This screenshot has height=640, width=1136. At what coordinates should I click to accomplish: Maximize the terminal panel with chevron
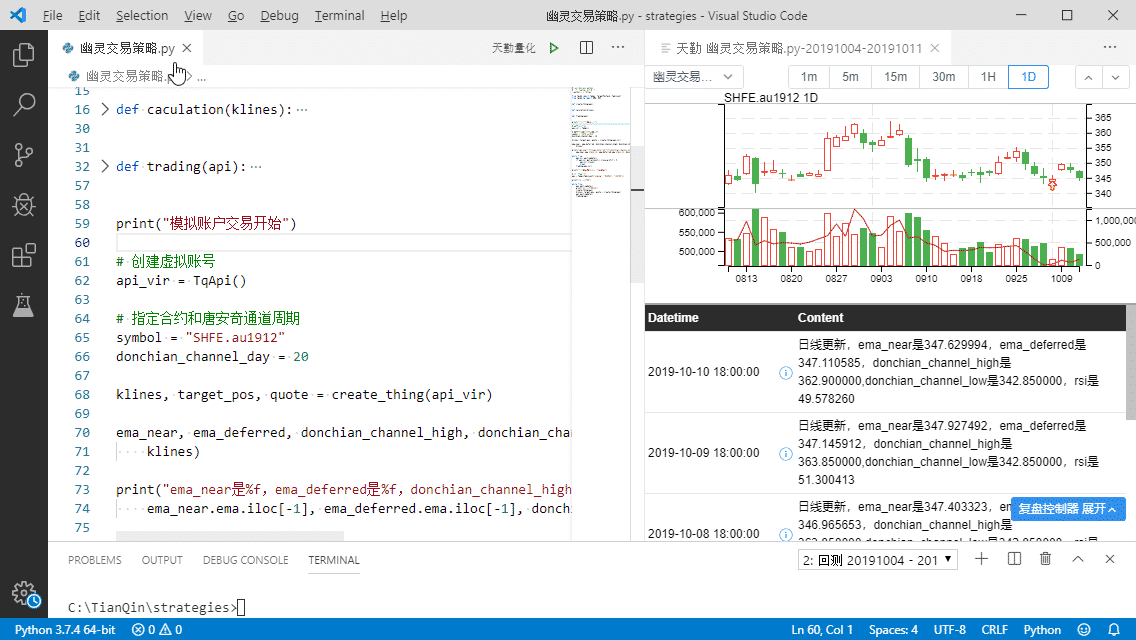pyautogui.click(x=1078, y=559)
